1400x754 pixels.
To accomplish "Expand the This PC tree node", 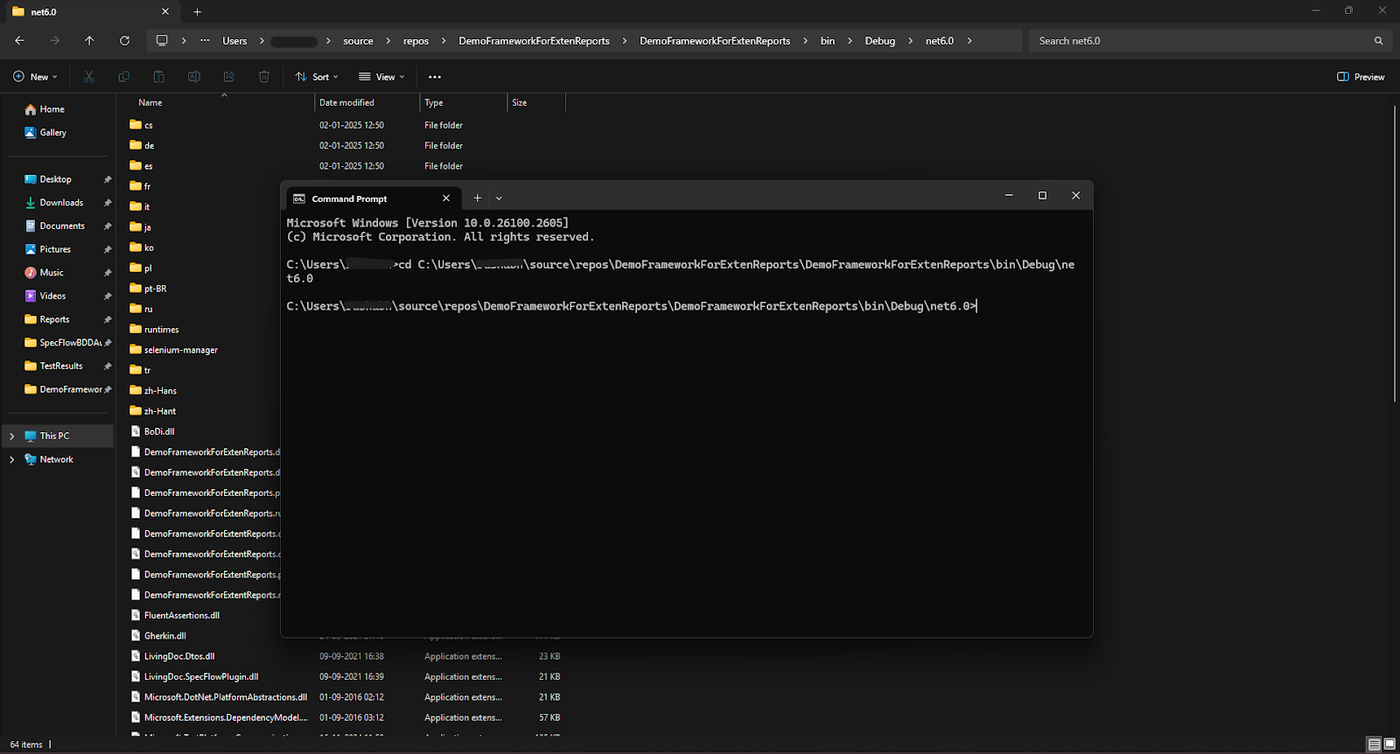I will tap(12, 436).
